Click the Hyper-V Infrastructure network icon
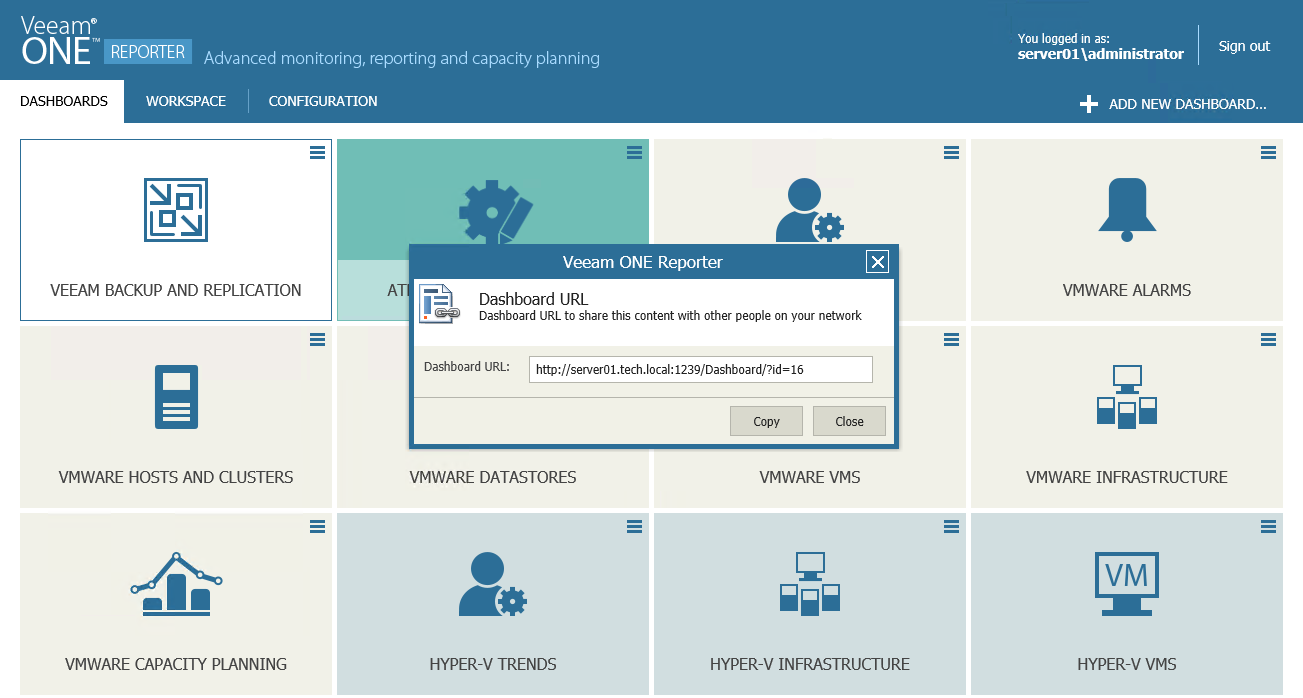The width and height of the screenshot is (1303, 698). coord(810,584)
